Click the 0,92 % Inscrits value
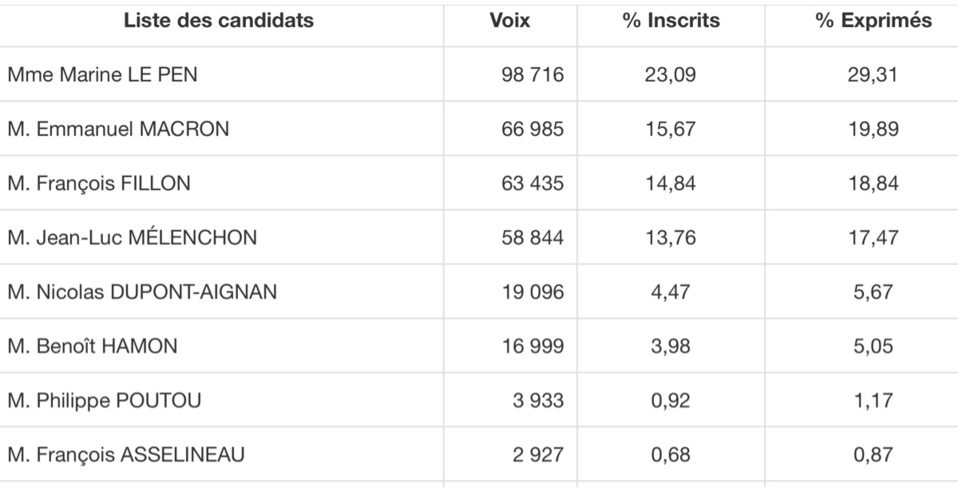 672,401
